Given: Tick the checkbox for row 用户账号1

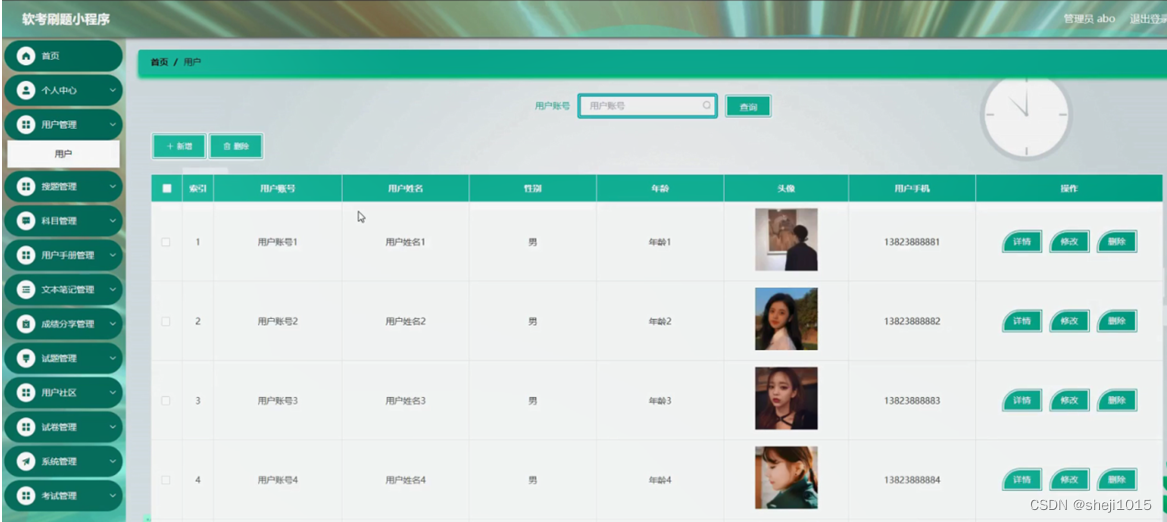Looking at the screenshot, I should pos(166,242).
